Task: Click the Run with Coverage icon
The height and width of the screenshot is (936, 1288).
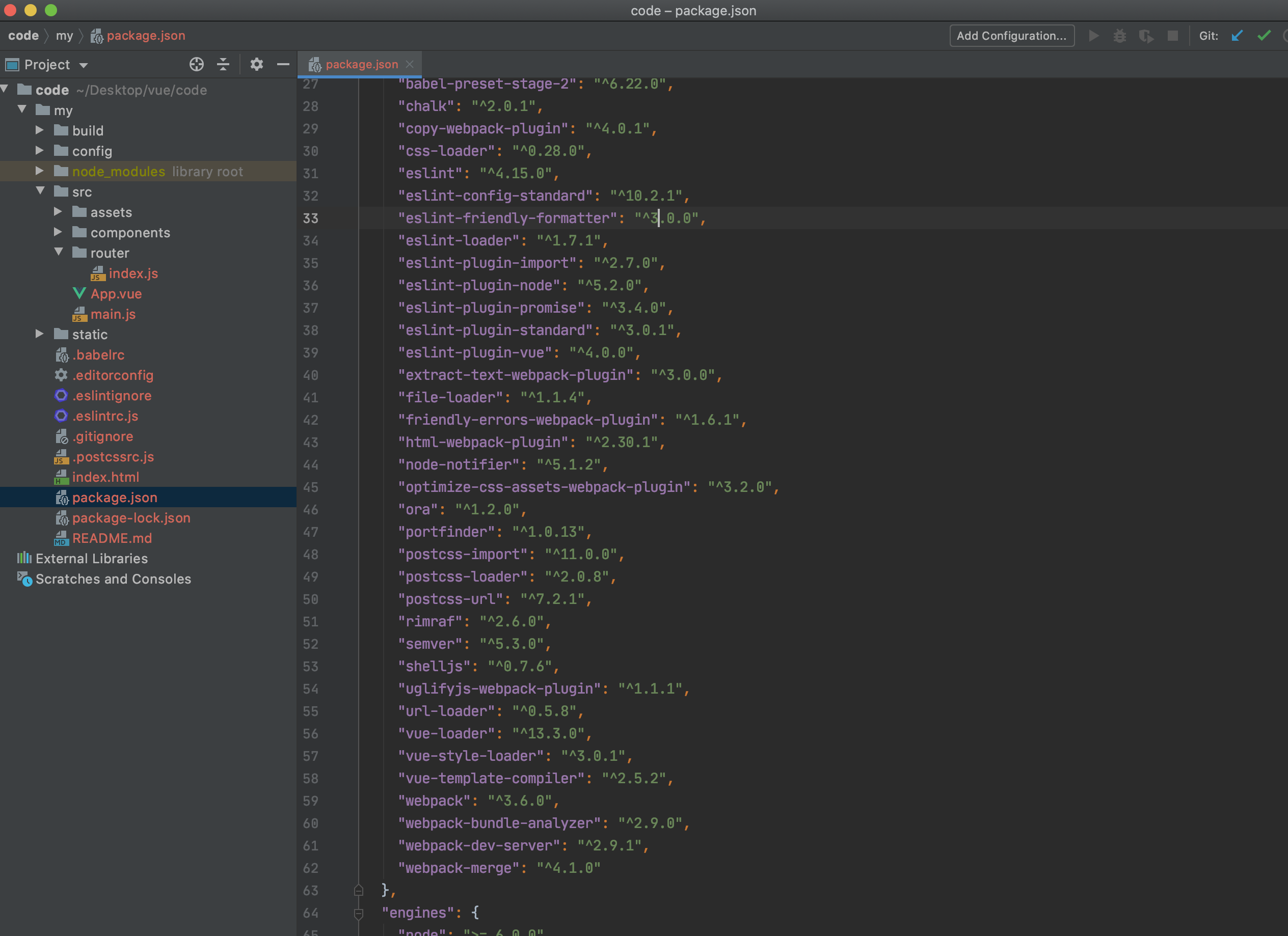Action: (x=1146, y=36)
